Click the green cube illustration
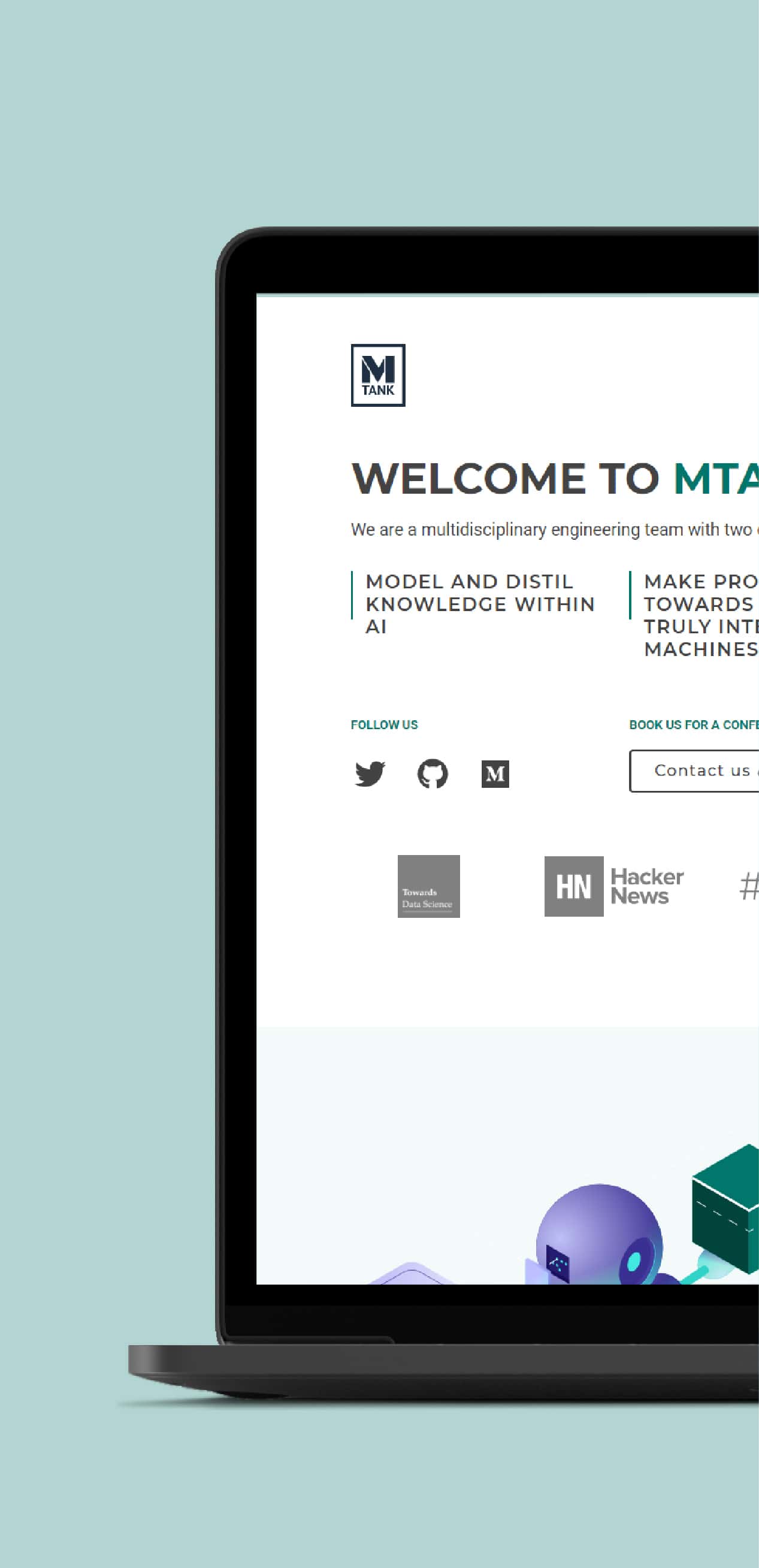The width and height of the screenshot is (759, 1568). tap(725, 1209)
